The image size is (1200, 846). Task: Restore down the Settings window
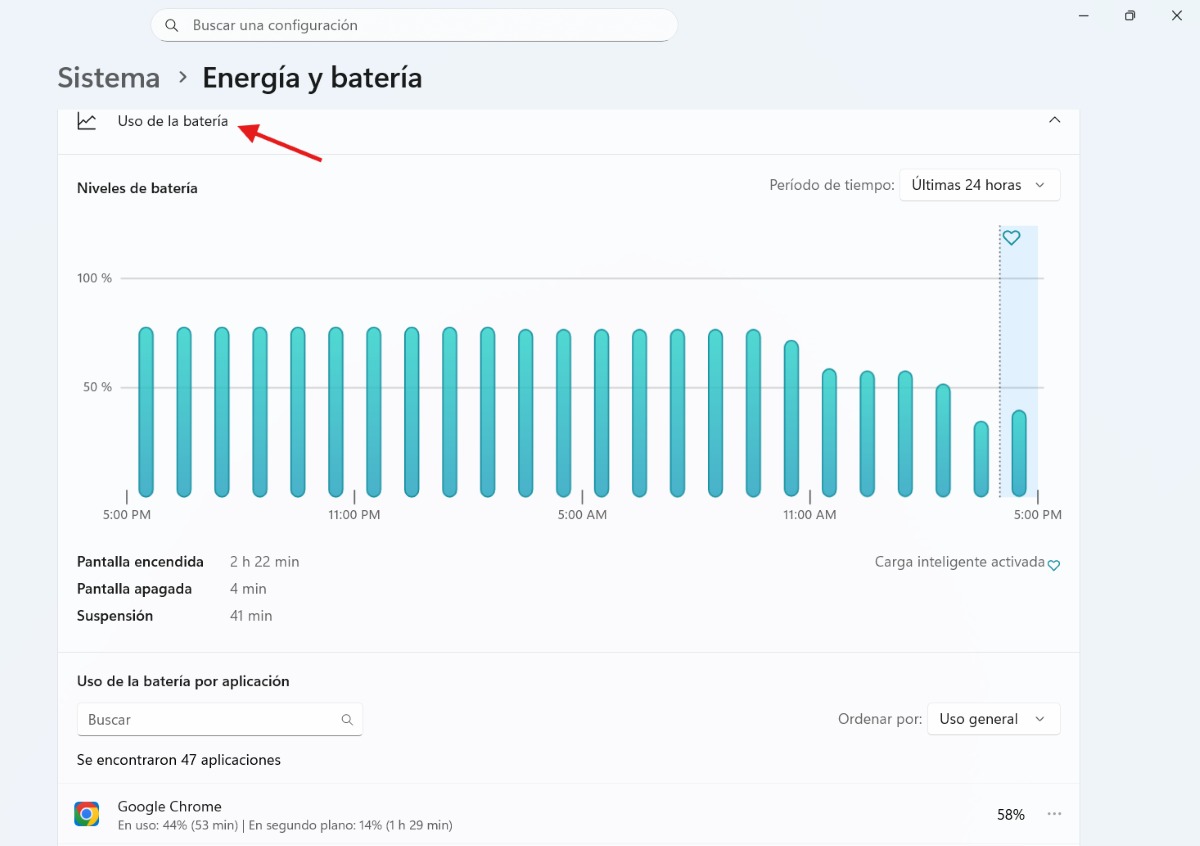pos(1130,16)
